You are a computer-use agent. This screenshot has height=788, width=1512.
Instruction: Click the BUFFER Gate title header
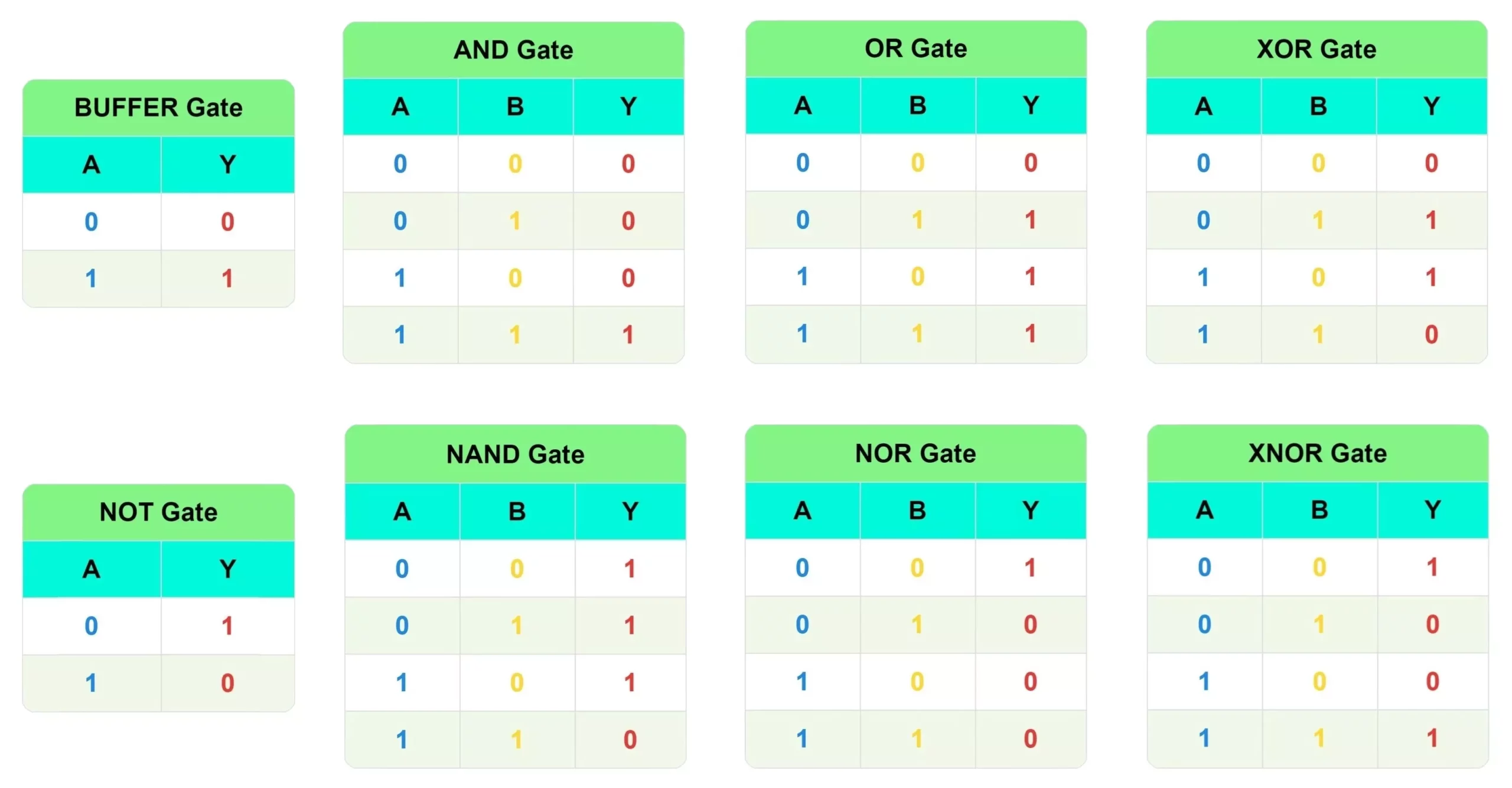tap(158, 107)
